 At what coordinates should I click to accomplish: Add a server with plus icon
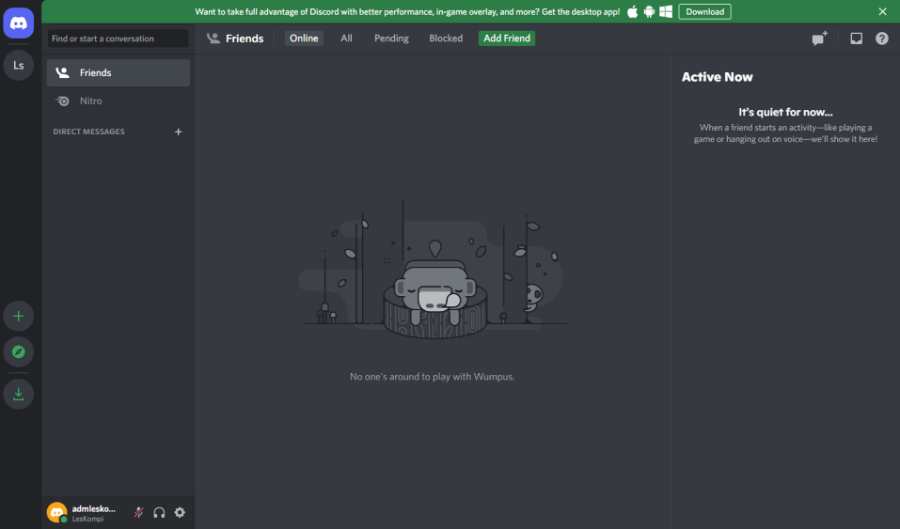[x=18, y=316]
